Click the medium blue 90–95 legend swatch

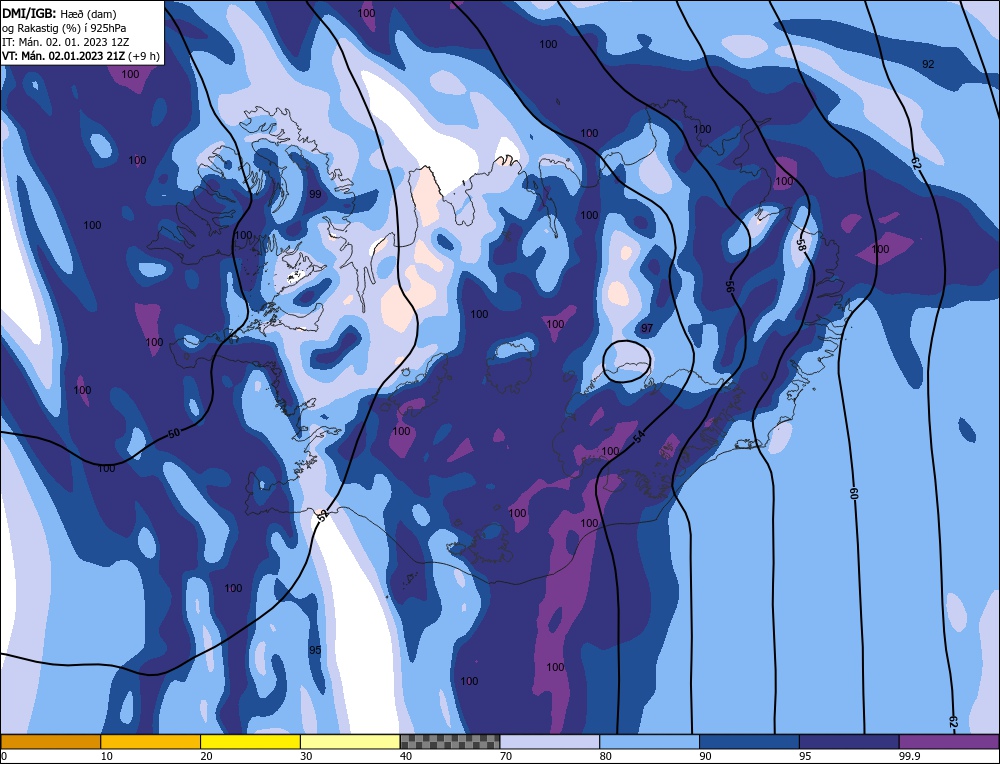tap(749, 741)
